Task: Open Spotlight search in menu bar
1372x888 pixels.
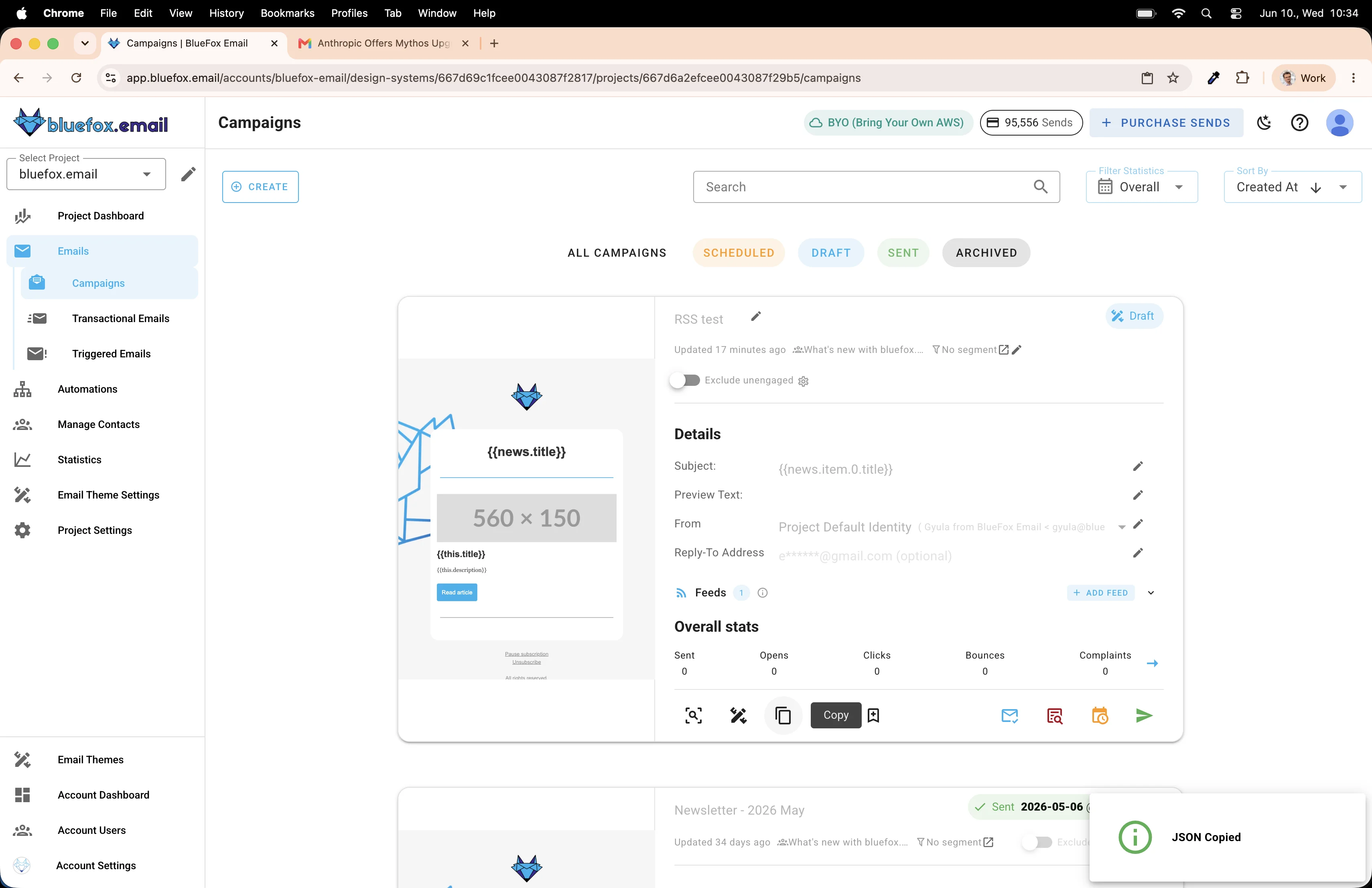Action: [1206, 13]
